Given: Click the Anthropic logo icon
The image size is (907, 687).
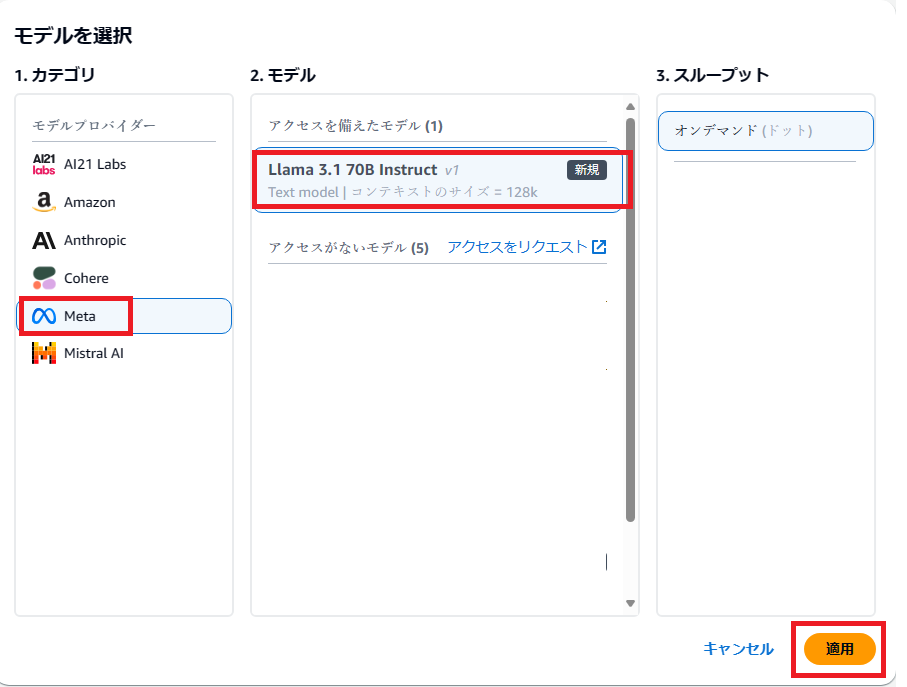Looking at the screenshot, I should point(44,240).
